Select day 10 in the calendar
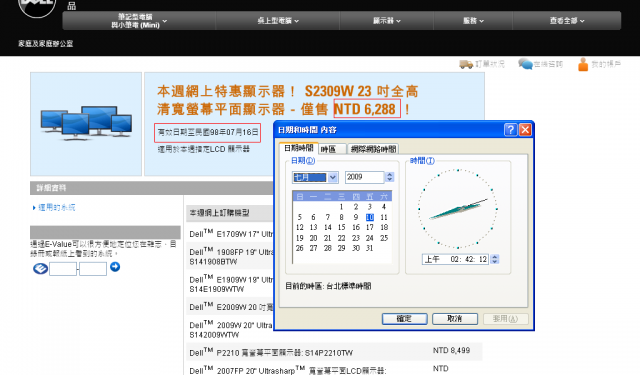The width and height of the screenshot is (640, 375). 370,217
